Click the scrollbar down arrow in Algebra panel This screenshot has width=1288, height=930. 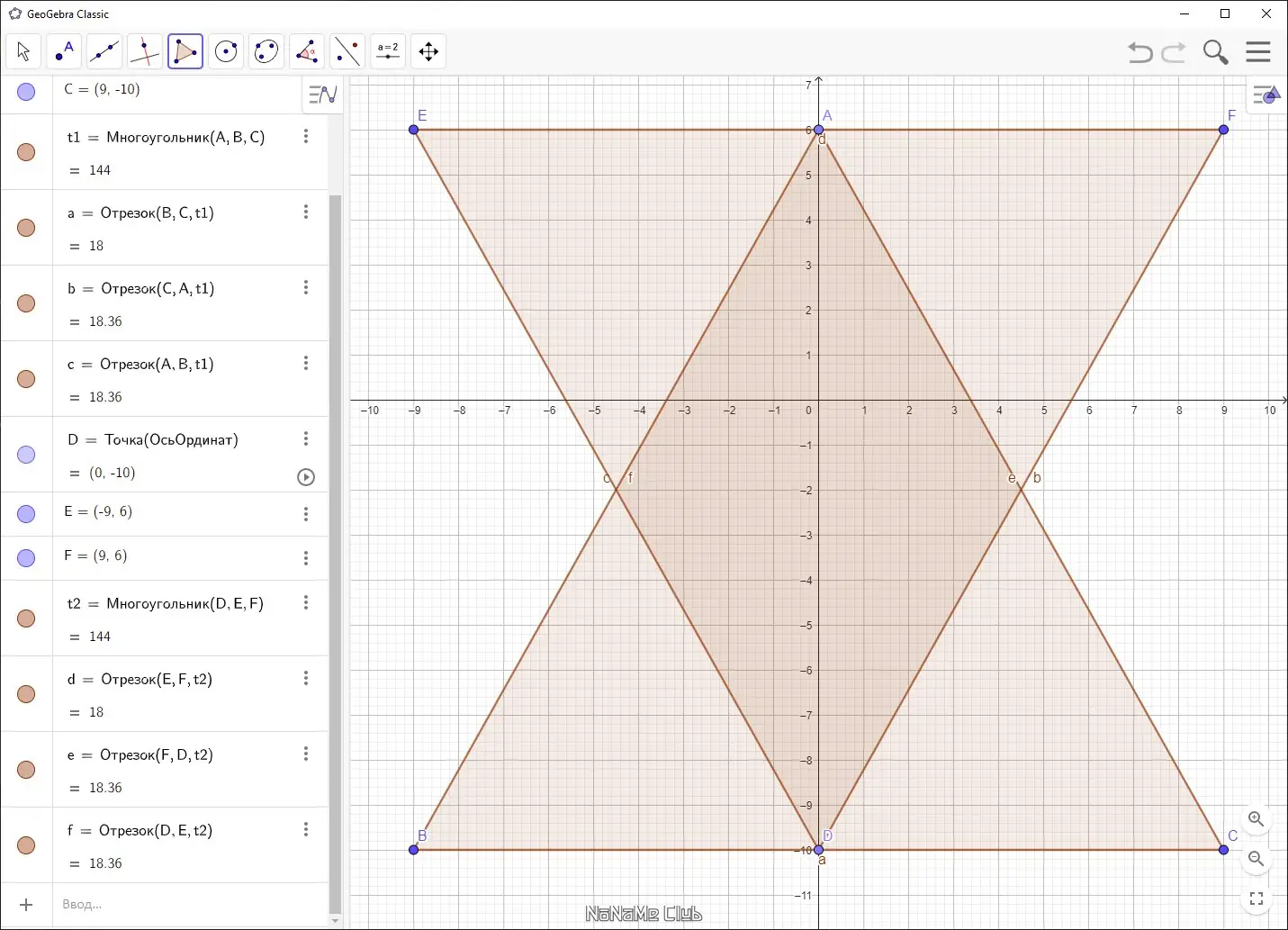[x=335, y=921]
